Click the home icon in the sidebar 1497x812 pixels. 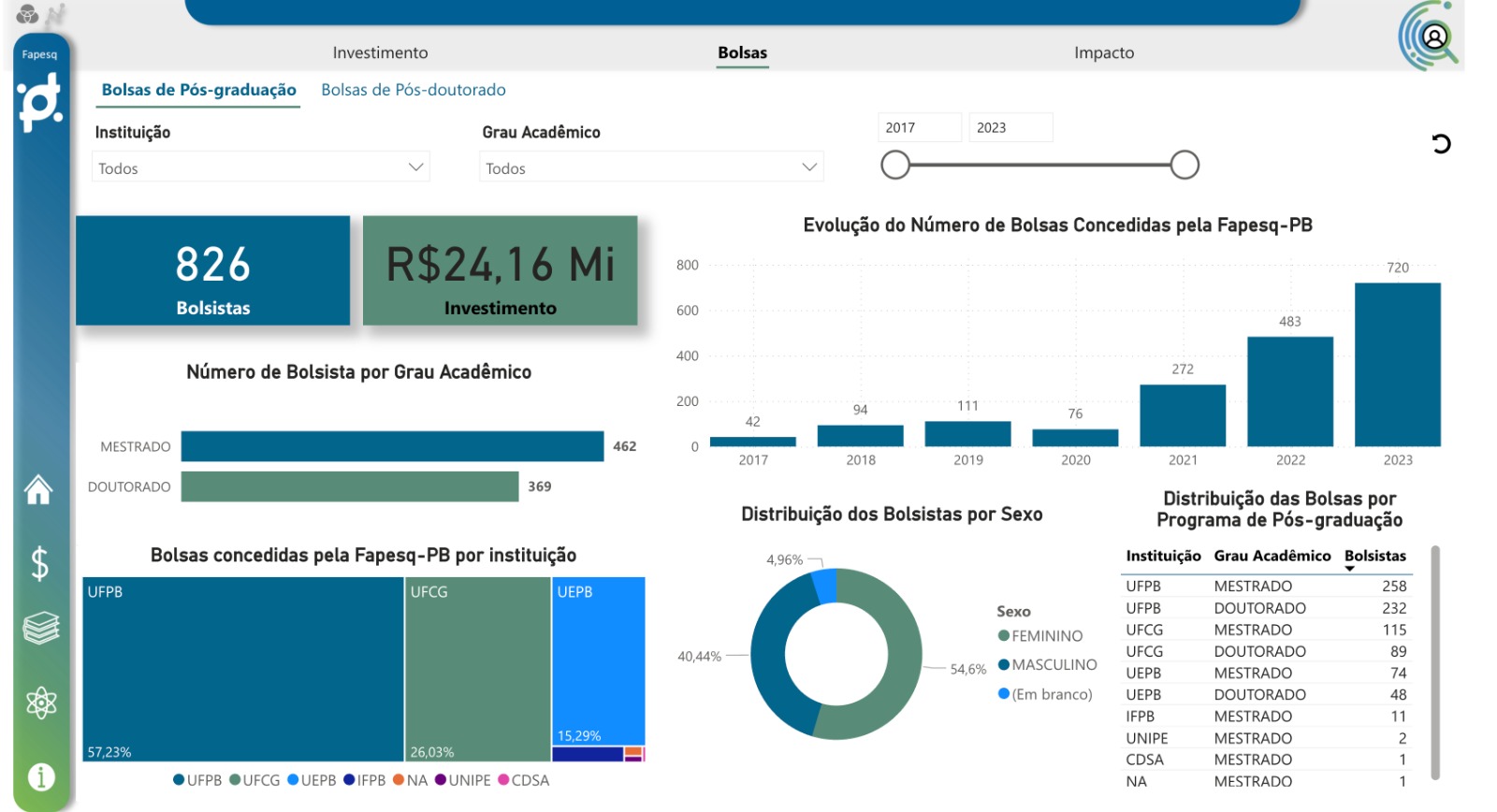coord(38,489)
